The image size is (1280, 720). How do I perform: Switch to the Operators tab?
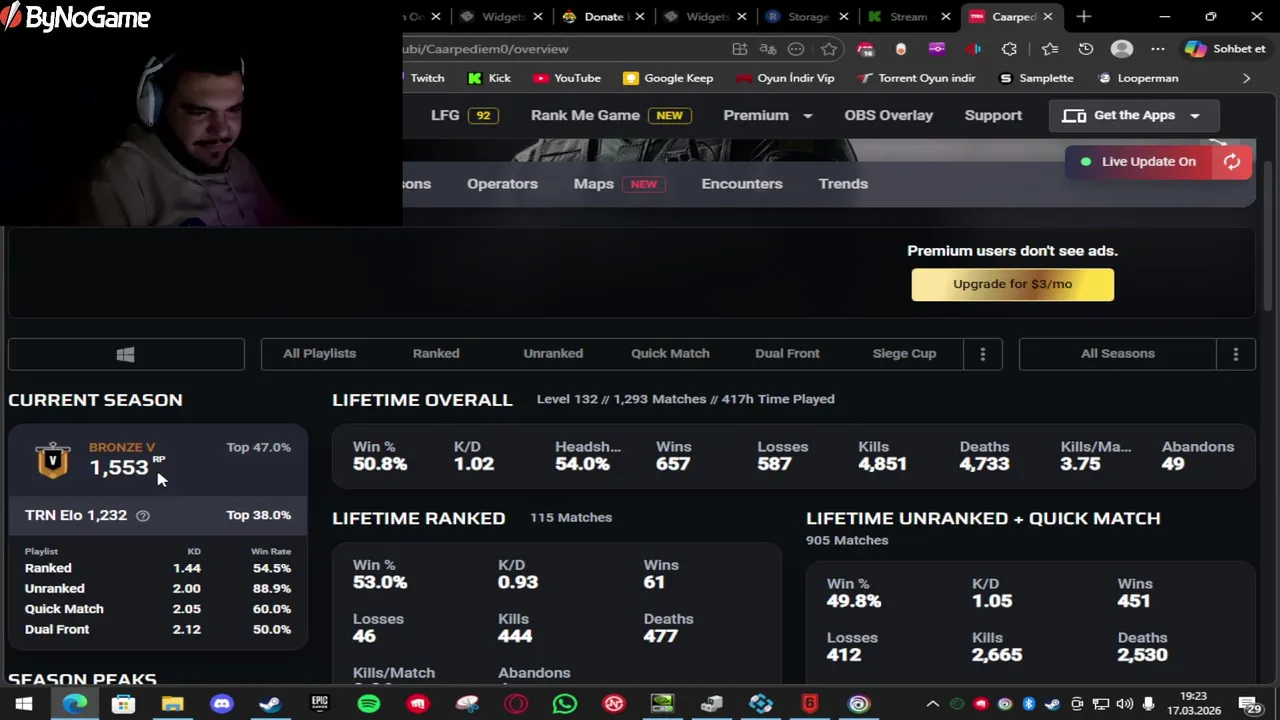pos(502,184)
